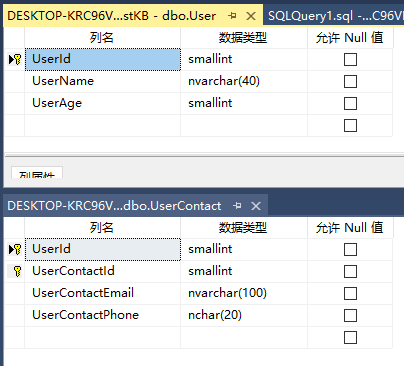
Task: Click the smallint type of UserContactId
Action: pyautogui.click(x=244, y=271)
